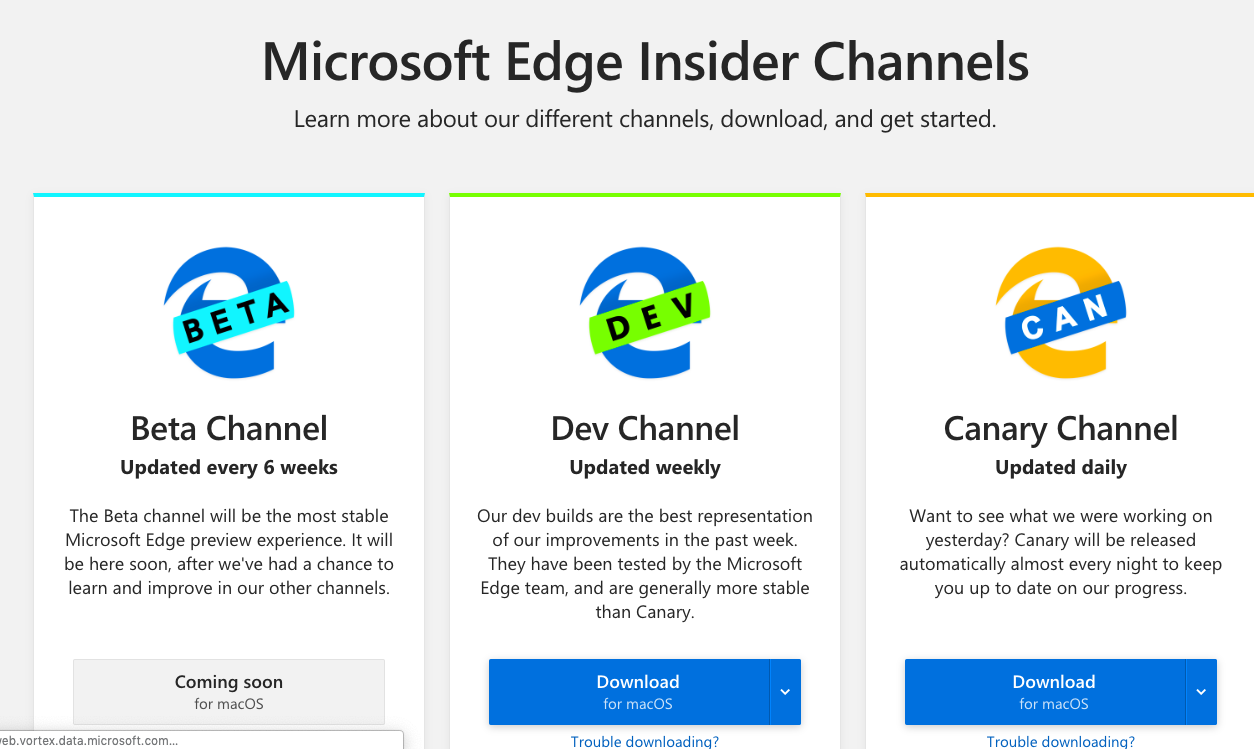Image resolution: width=1254 pixels, height=749 pixels.
Task: Click the Updated every 6 weeks text
Action: click(229, 467)
